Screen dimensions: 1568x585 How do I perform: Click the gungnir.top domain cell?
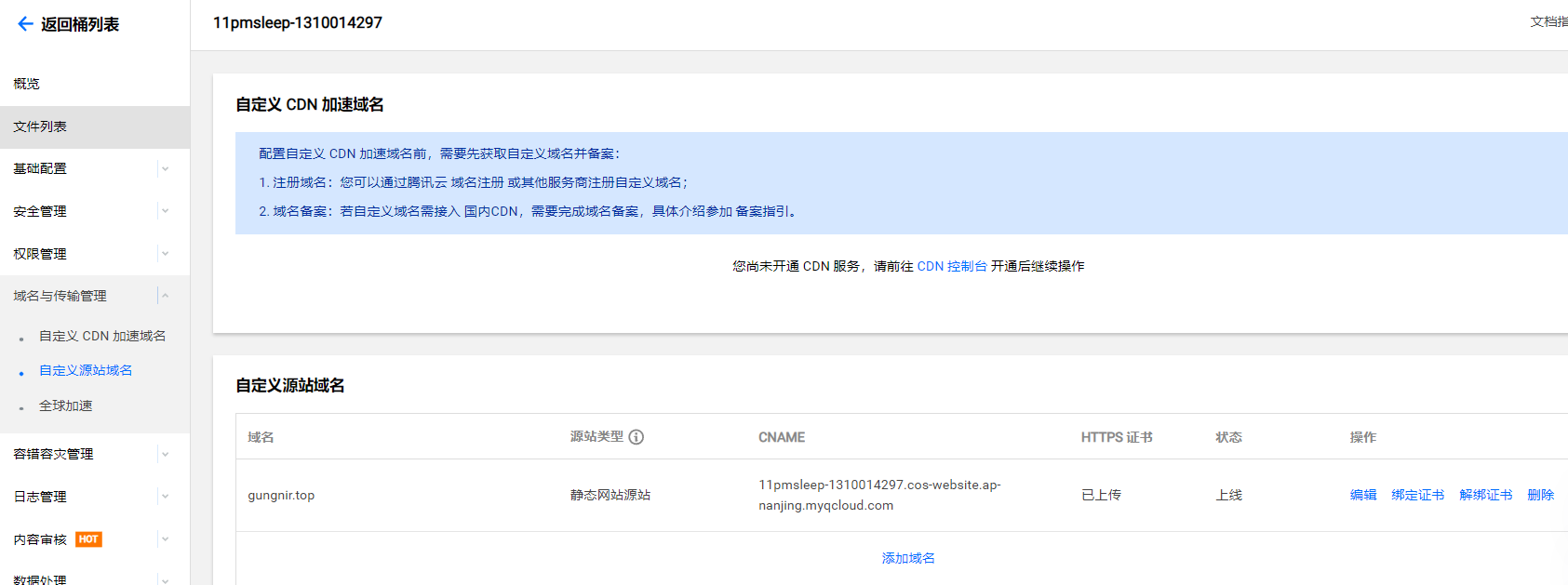click(x=281, y=496)
